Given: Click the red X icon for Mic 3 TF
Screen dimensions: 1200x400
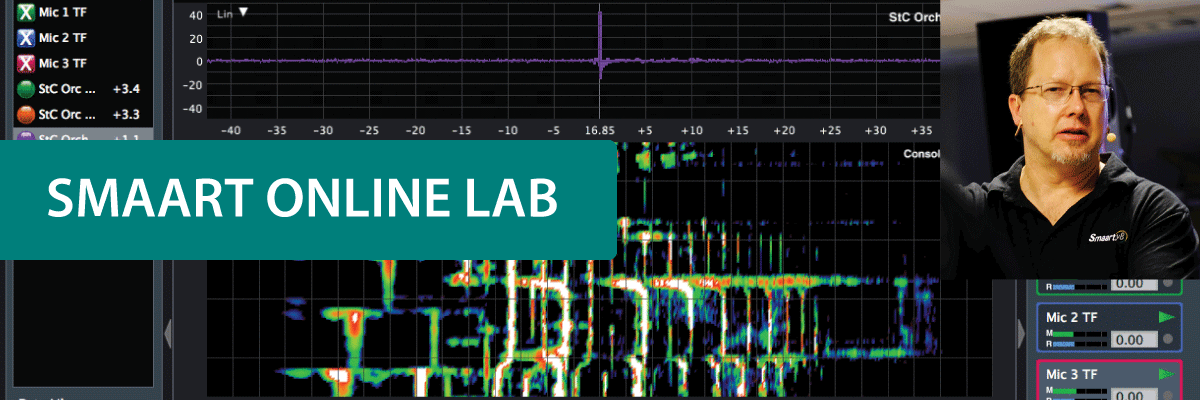Looking at the screenshot, I should [x=26, y=64].
